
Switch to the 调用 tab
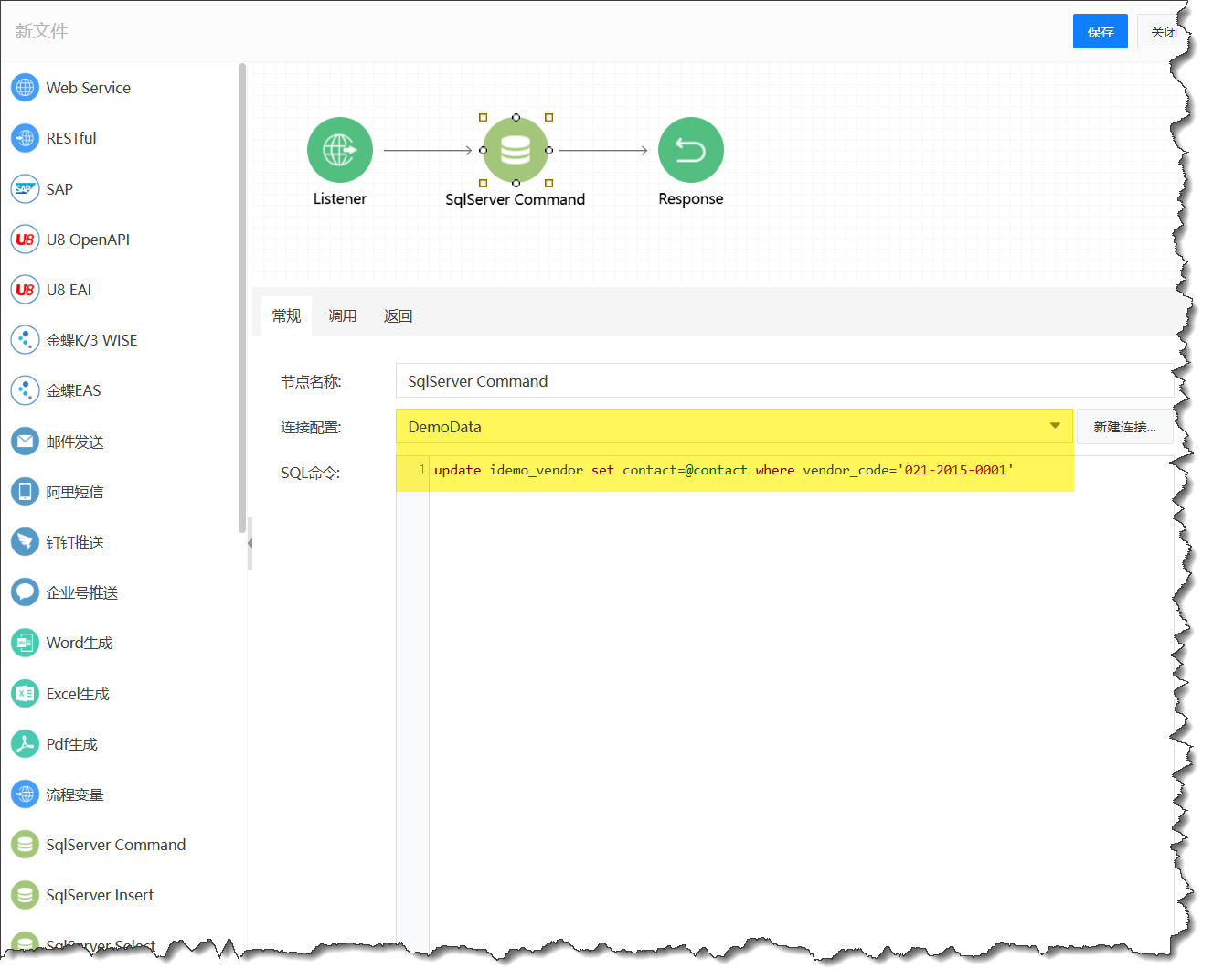click(x=342, y=316)
